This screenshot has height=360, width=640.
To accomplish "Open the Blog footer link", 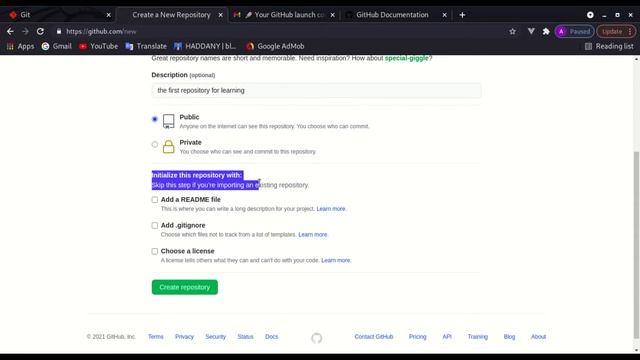I will pyautogui.click(x=509, y=337).
